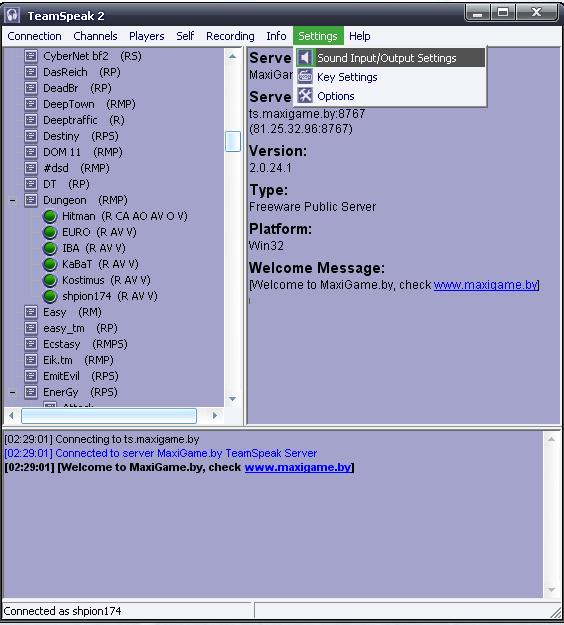Screen dimensions: 564x625
Task: Click shpion174's green player status icon
Action: 50,296
